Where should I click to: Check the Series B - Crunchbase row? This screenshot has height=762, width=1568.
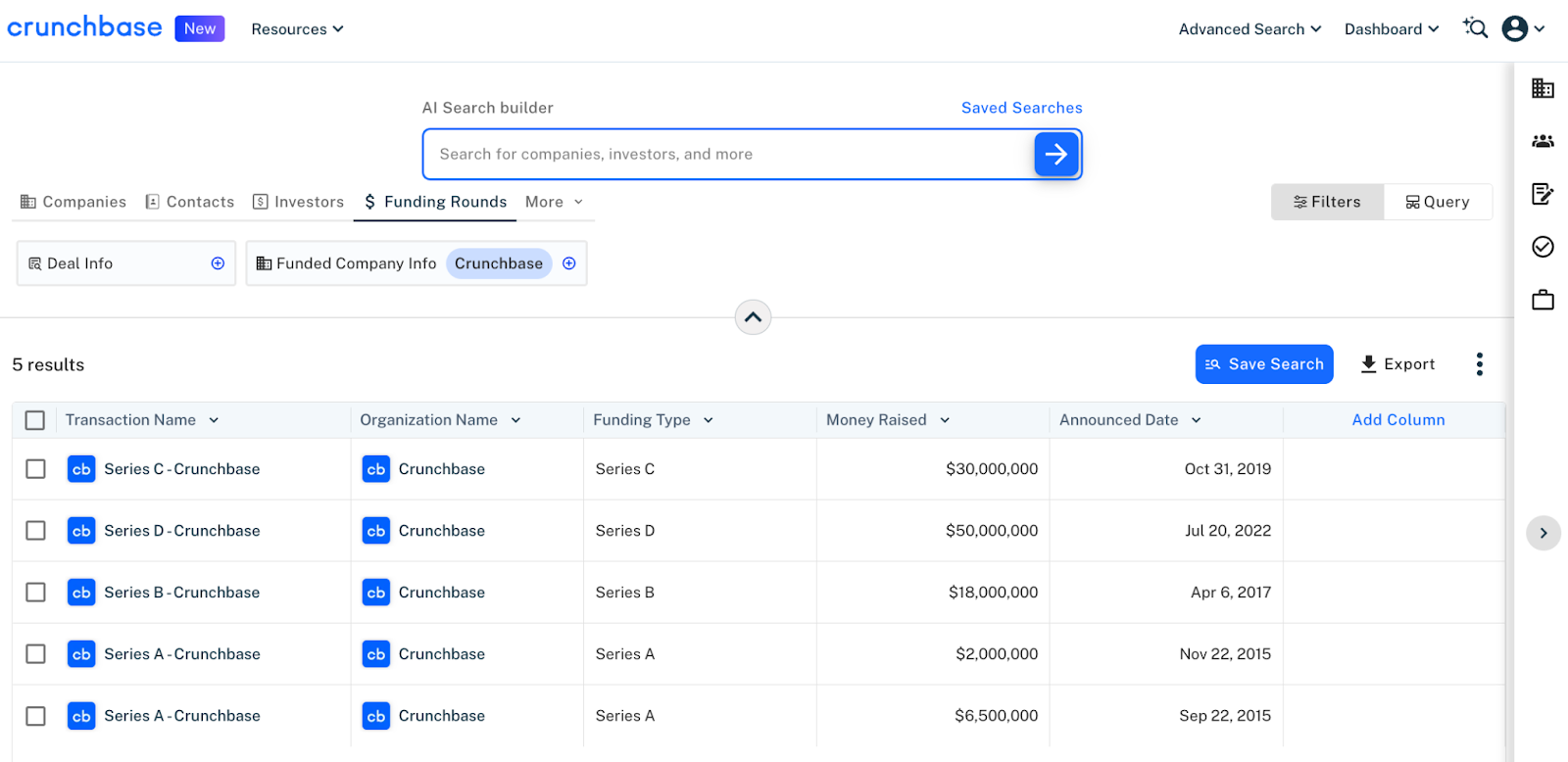click(35, 593)
